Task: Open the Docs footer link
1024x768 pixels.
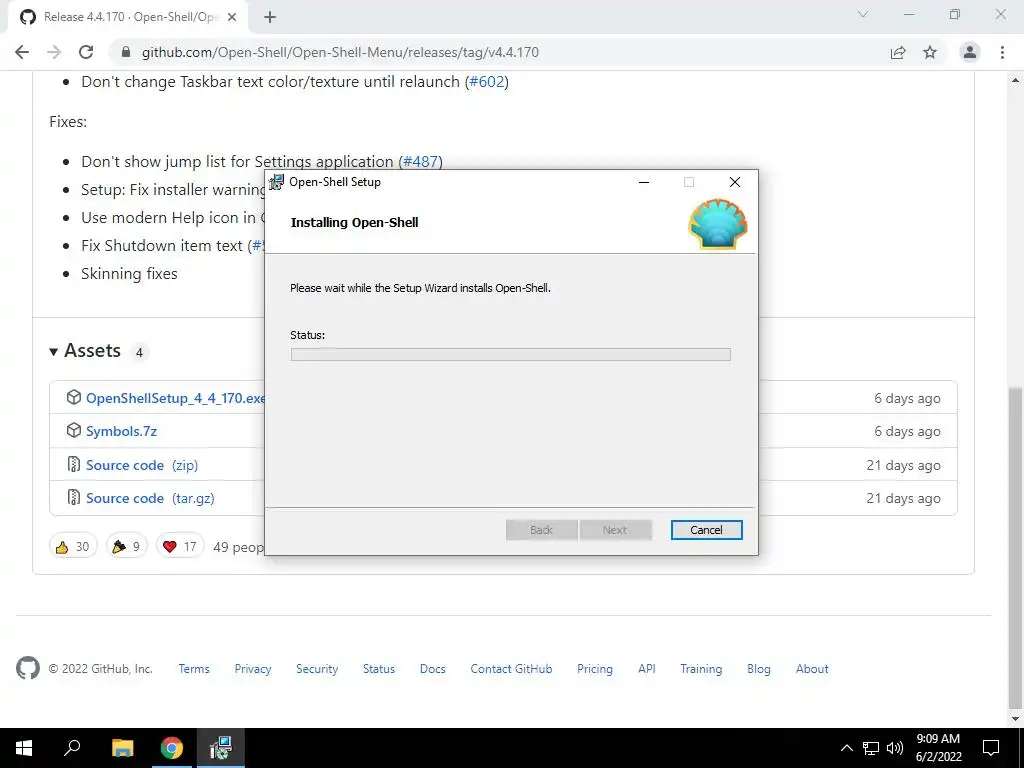Action: tap(432, 669)
